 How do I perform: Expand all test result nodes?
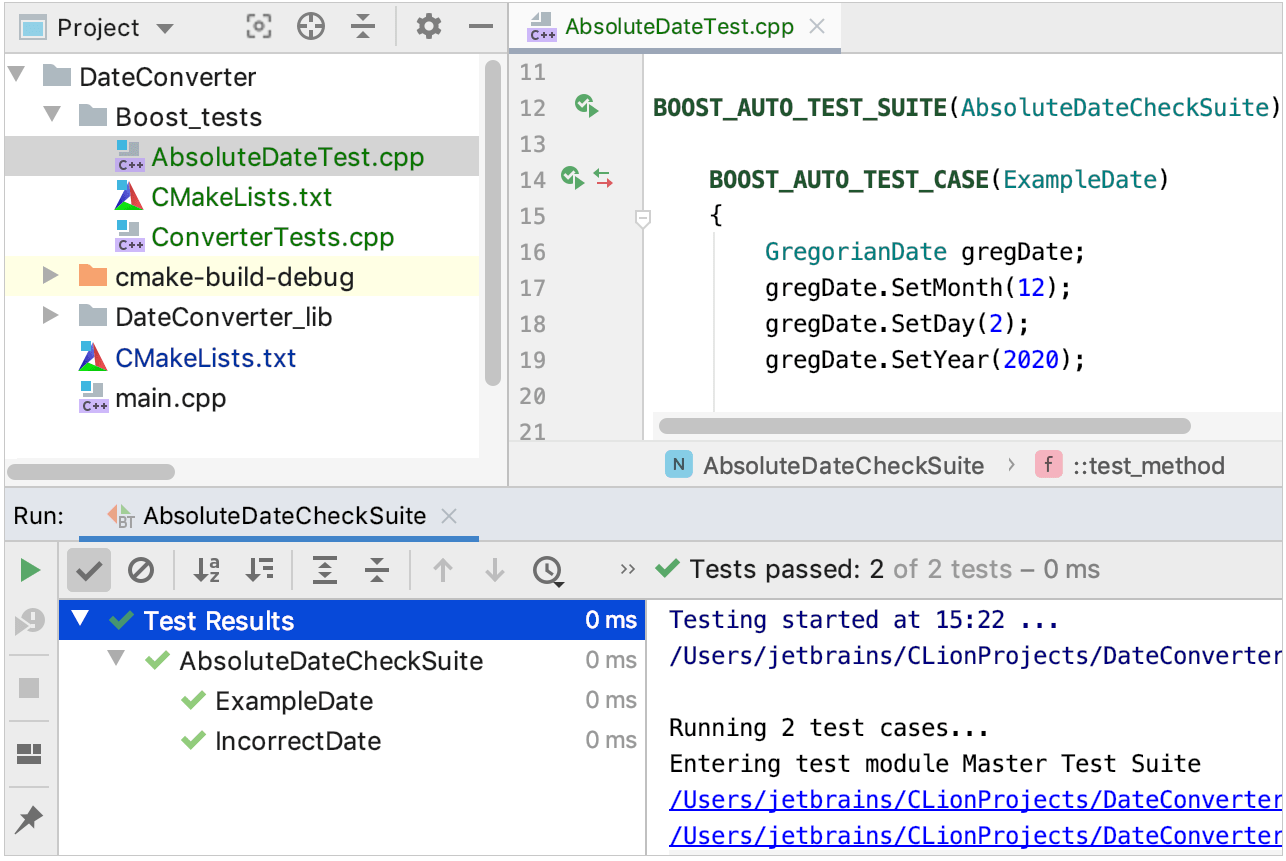tap(325, 570)
